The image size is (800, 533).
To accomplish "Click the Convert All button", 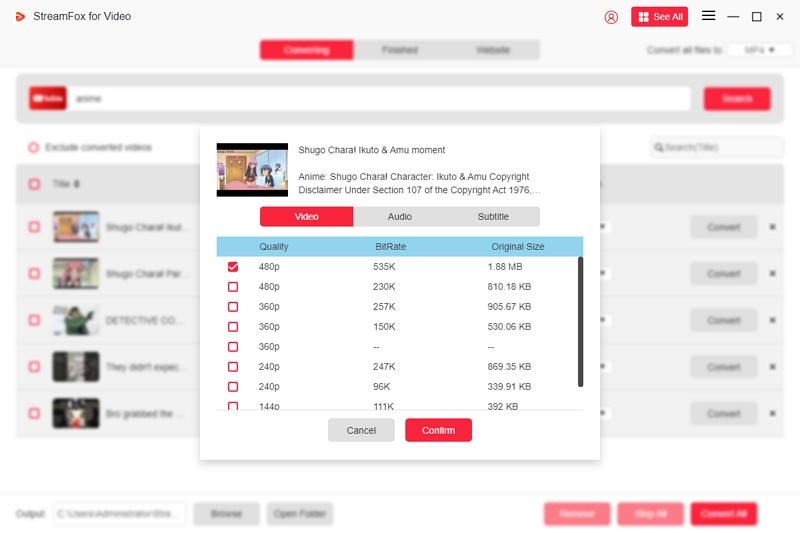I will [x=723, y=514].
